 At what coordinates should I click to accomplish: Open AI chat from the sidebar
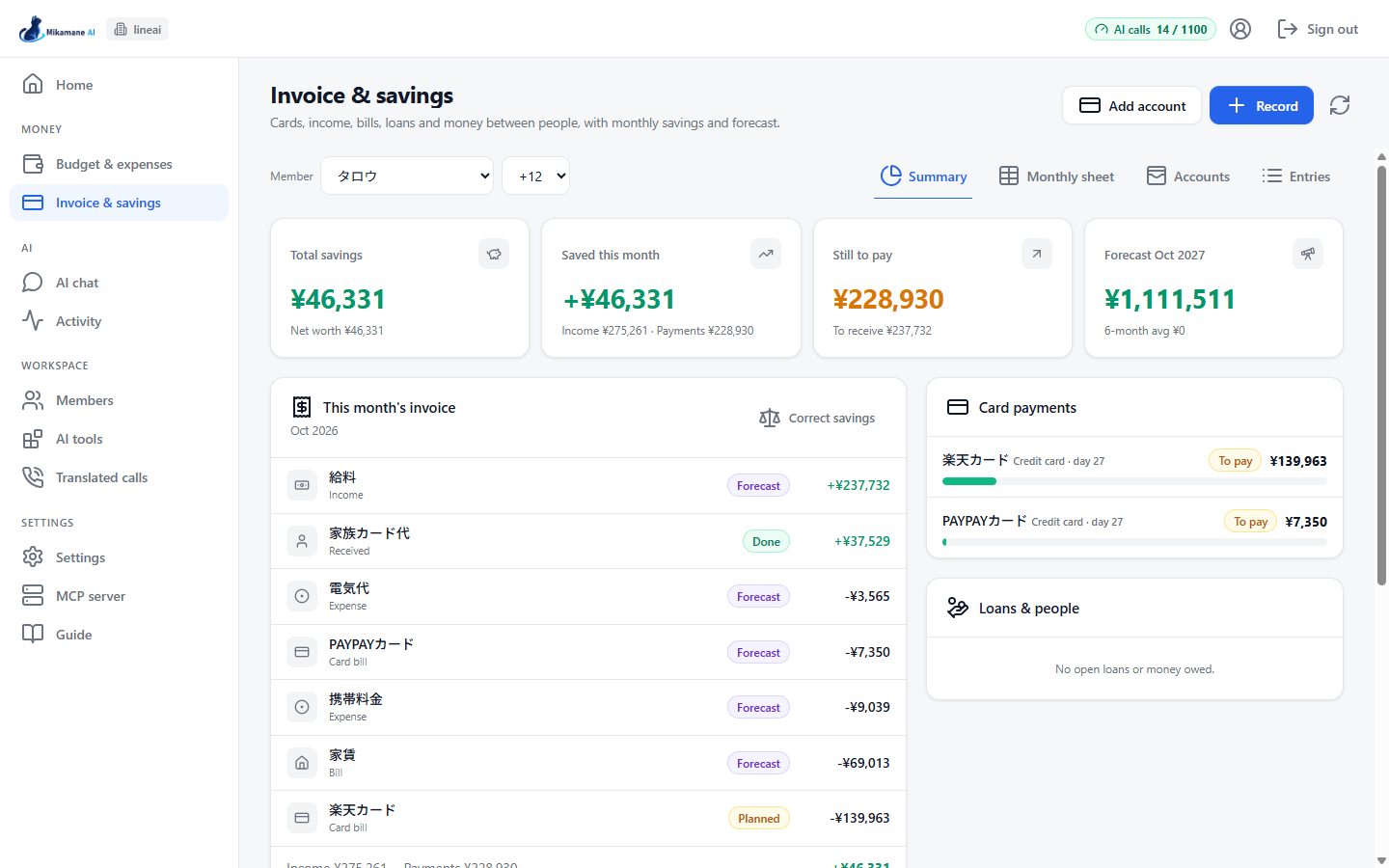119,283
